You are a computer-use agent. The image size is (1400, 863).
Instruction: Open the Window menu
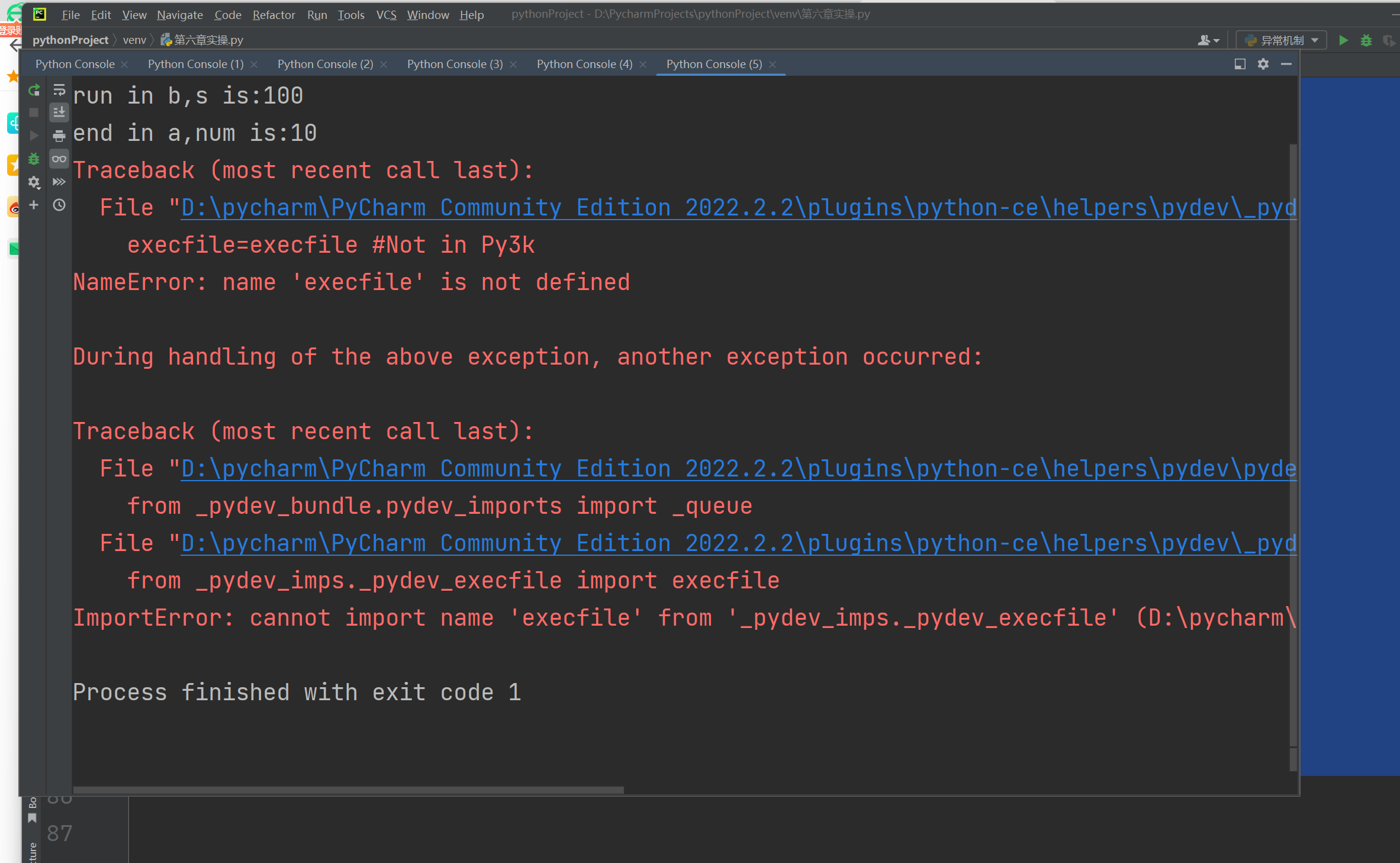(x=427, y=14)
